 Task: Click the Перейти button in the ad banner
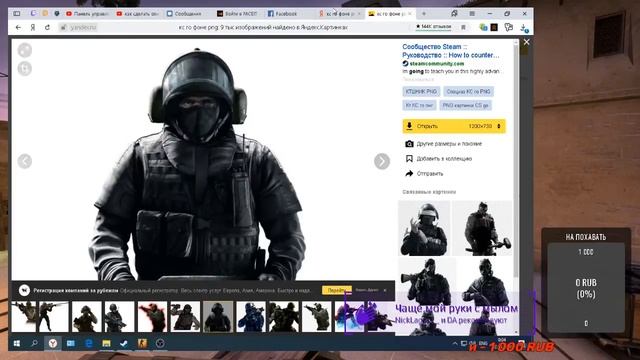pos(336,290)
